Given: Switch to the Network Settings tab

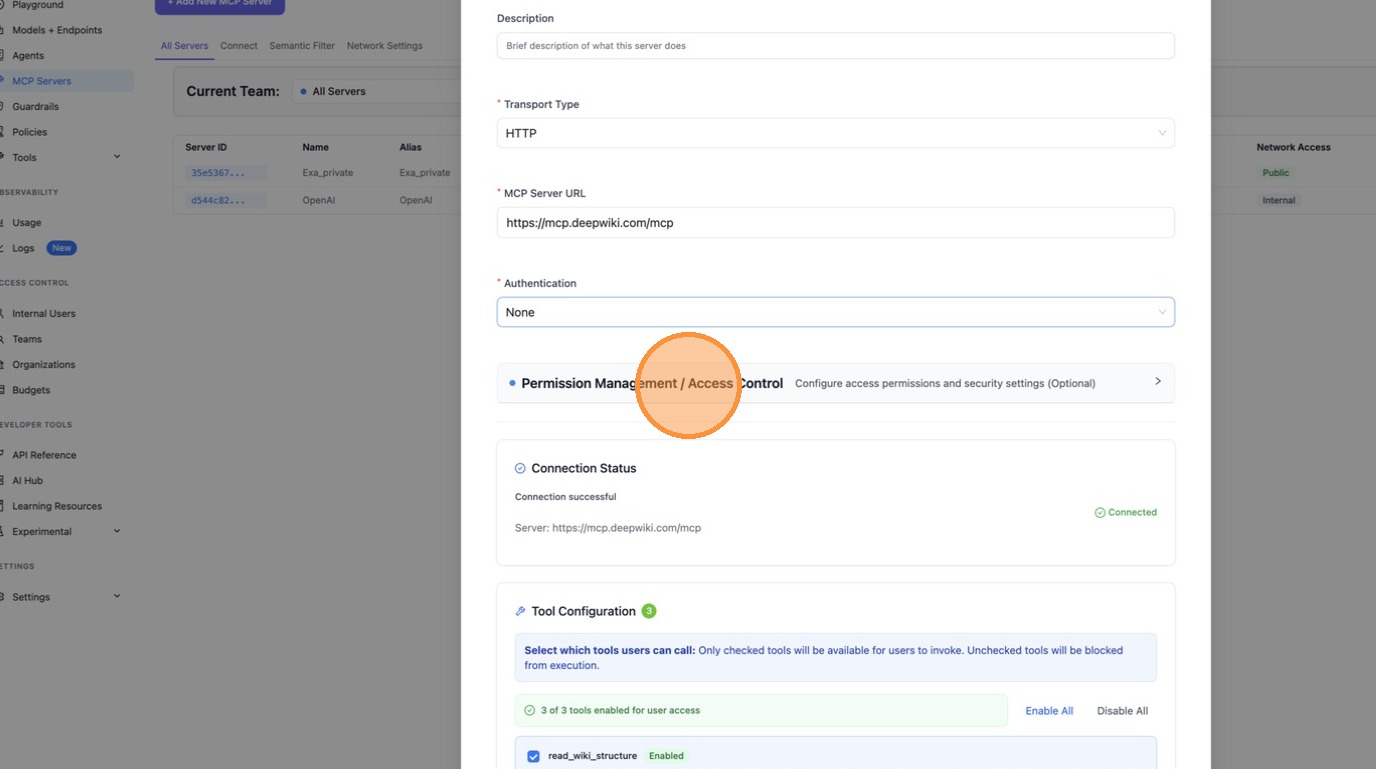Looking at the screenshot, I should pos(384,46).
